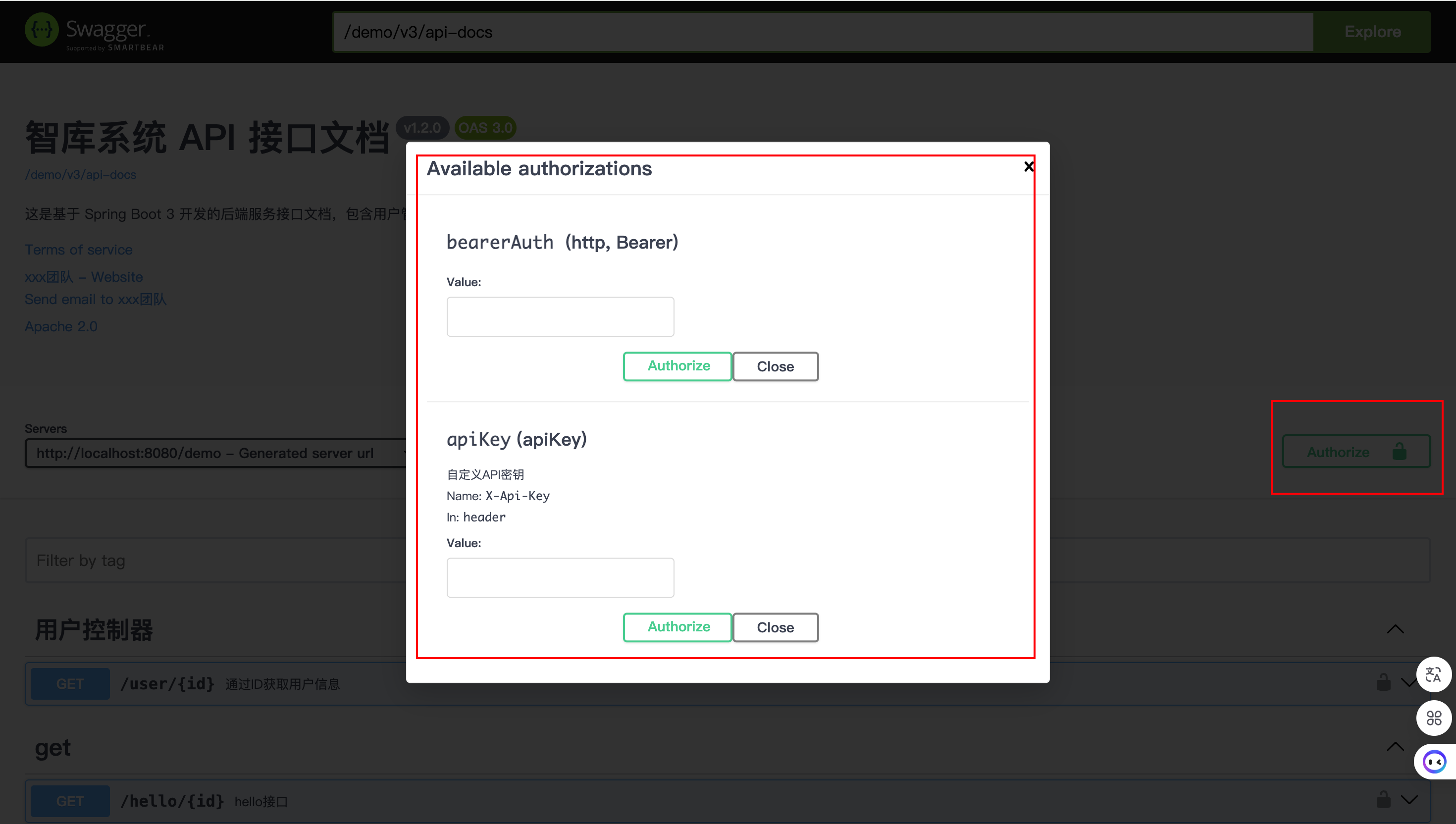Viewport: 1456px width, 824px height.
Task: Click the Explore button
Action: [1372, 32]
